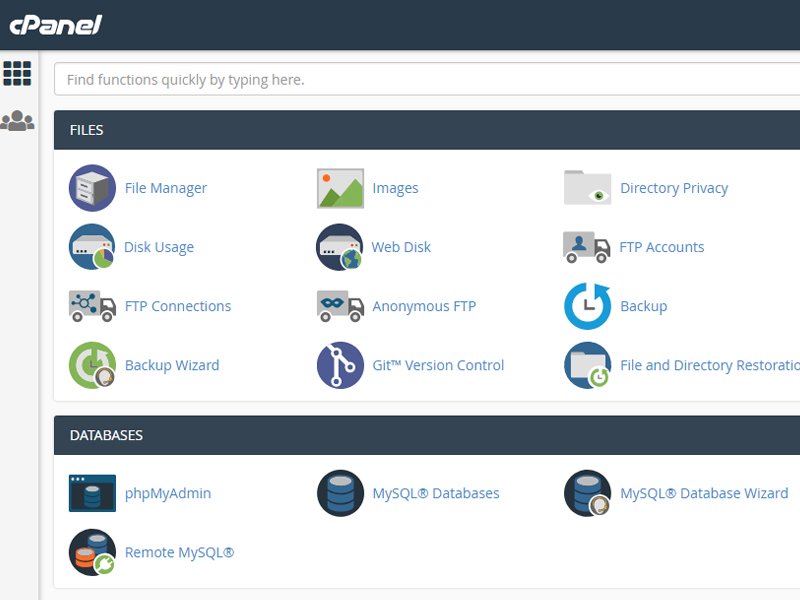
Task: Click the FTP Accounts truck icon
Action: [x=587, y=247]
